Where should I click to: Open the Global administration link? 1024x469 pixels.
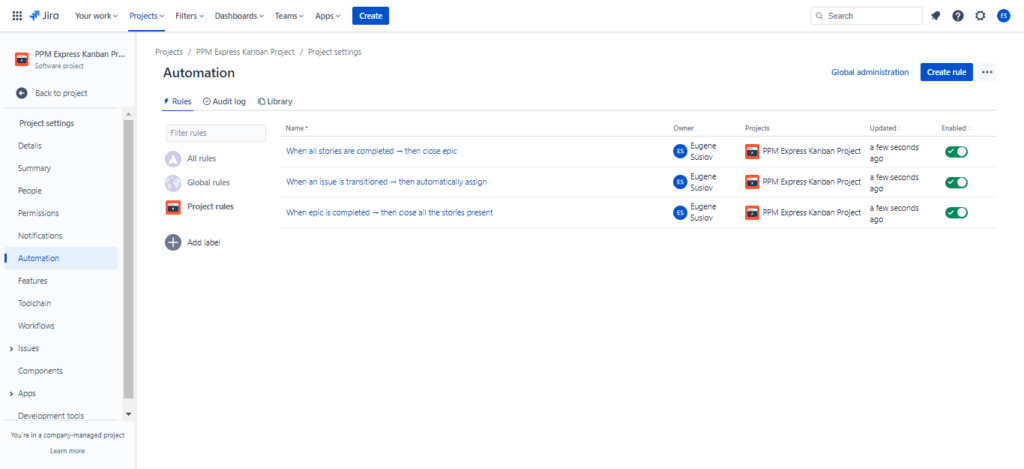pos(869,73)
